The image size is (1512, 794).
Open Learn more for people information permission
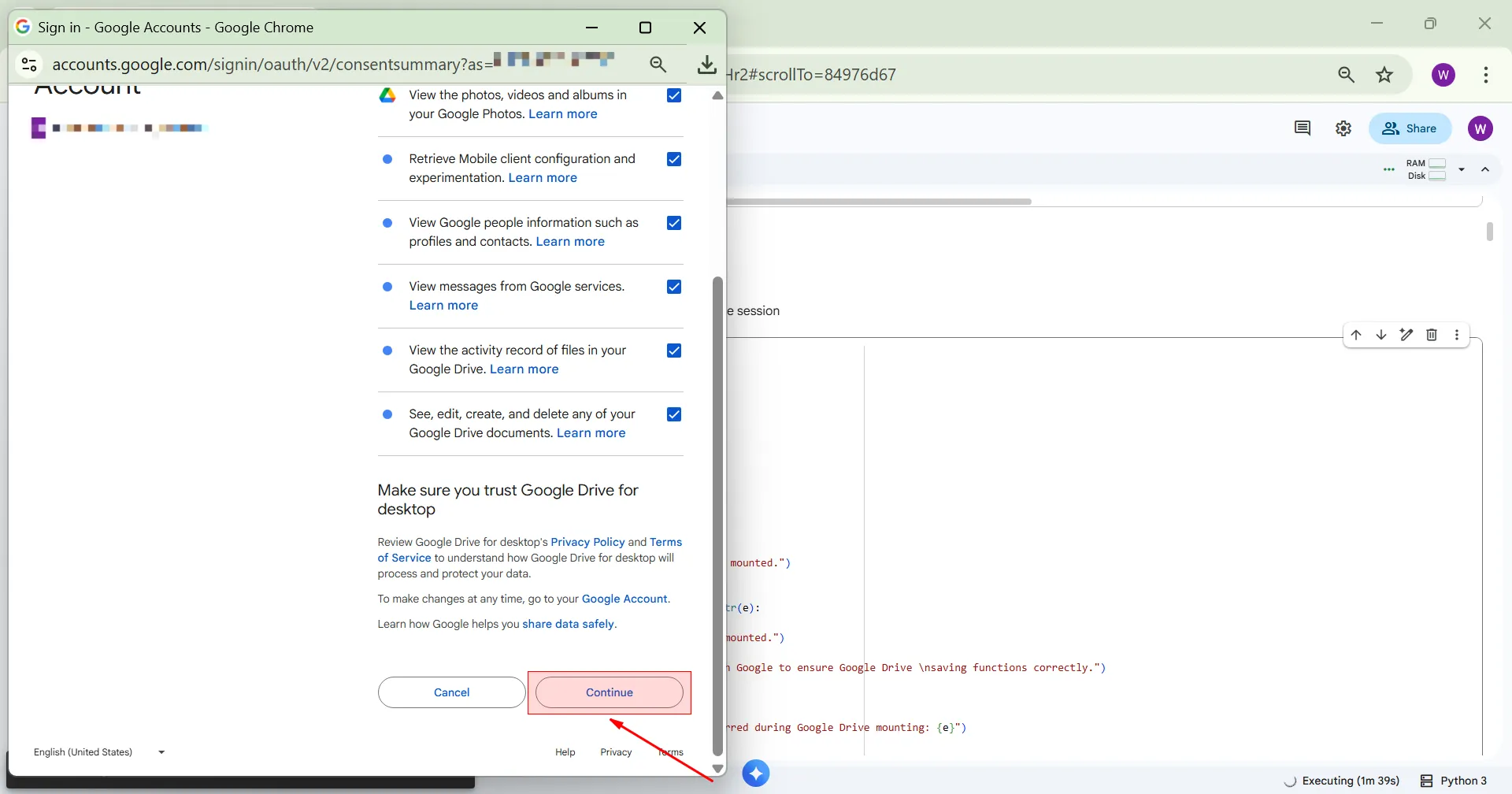(570, 242)
